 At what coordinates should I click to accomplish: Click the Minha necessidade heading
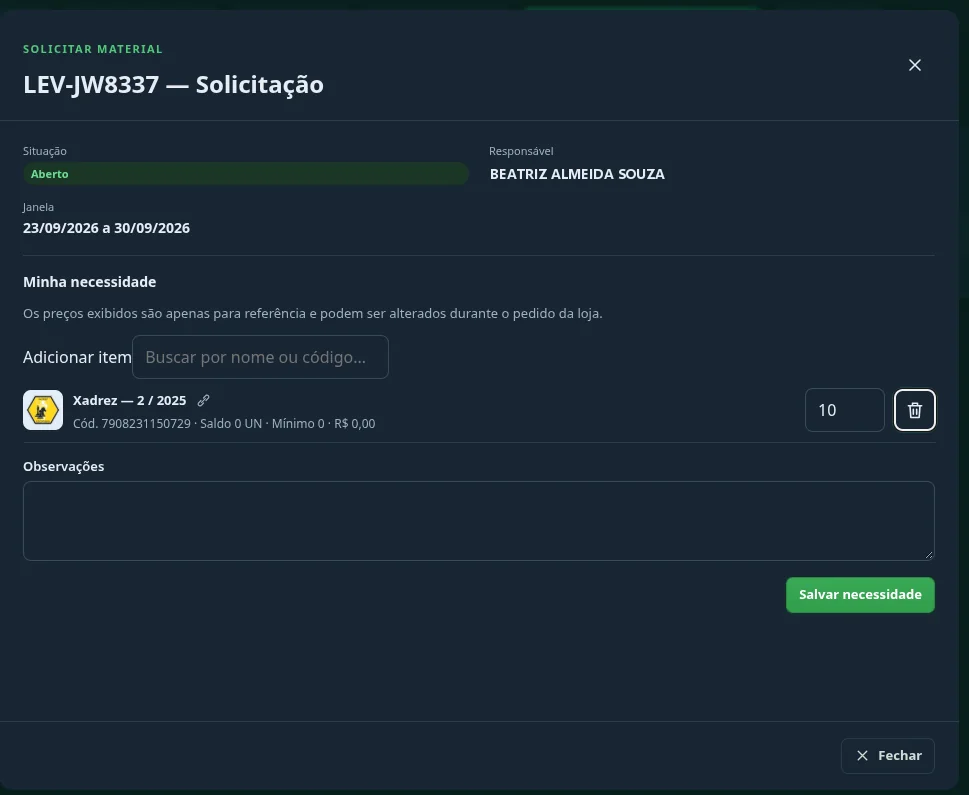point(90,282)
